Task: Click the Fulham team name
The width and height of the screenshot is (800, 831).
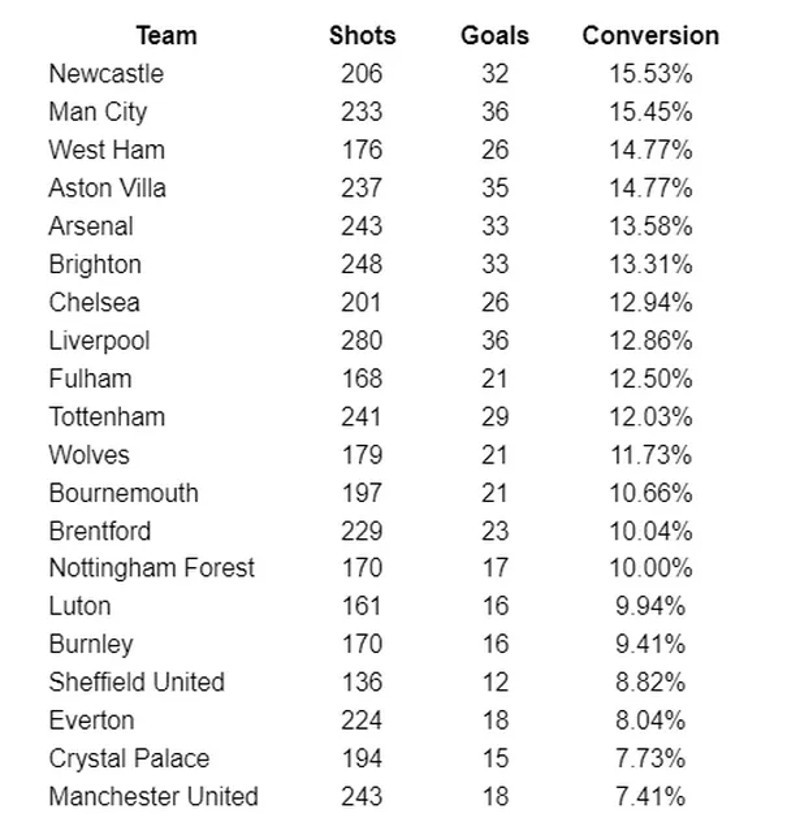Action: pyautogui.click(x=90, y=379)
